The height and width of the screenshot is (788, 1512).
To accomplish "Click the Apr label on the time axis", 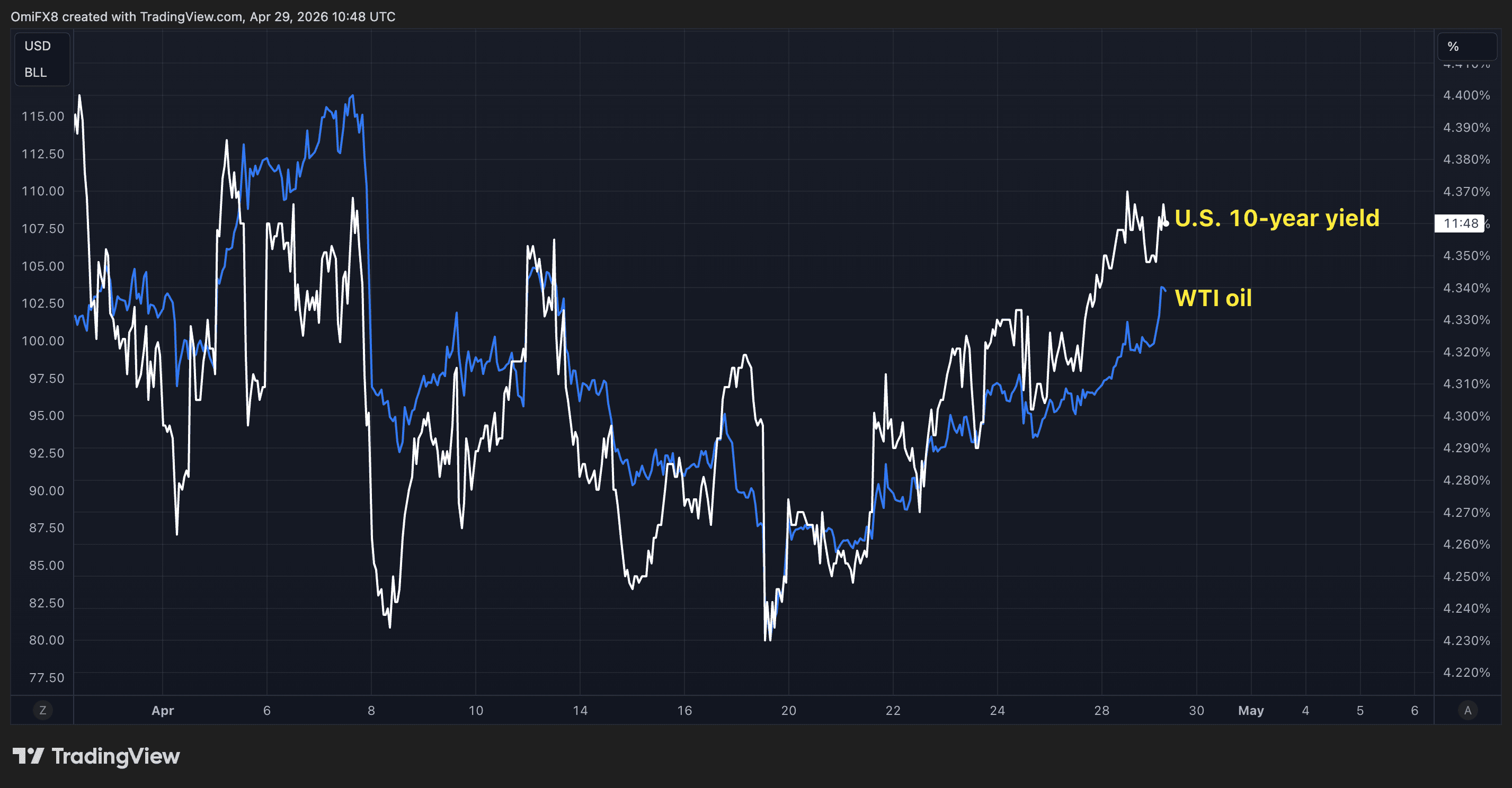I will [163, 710].
